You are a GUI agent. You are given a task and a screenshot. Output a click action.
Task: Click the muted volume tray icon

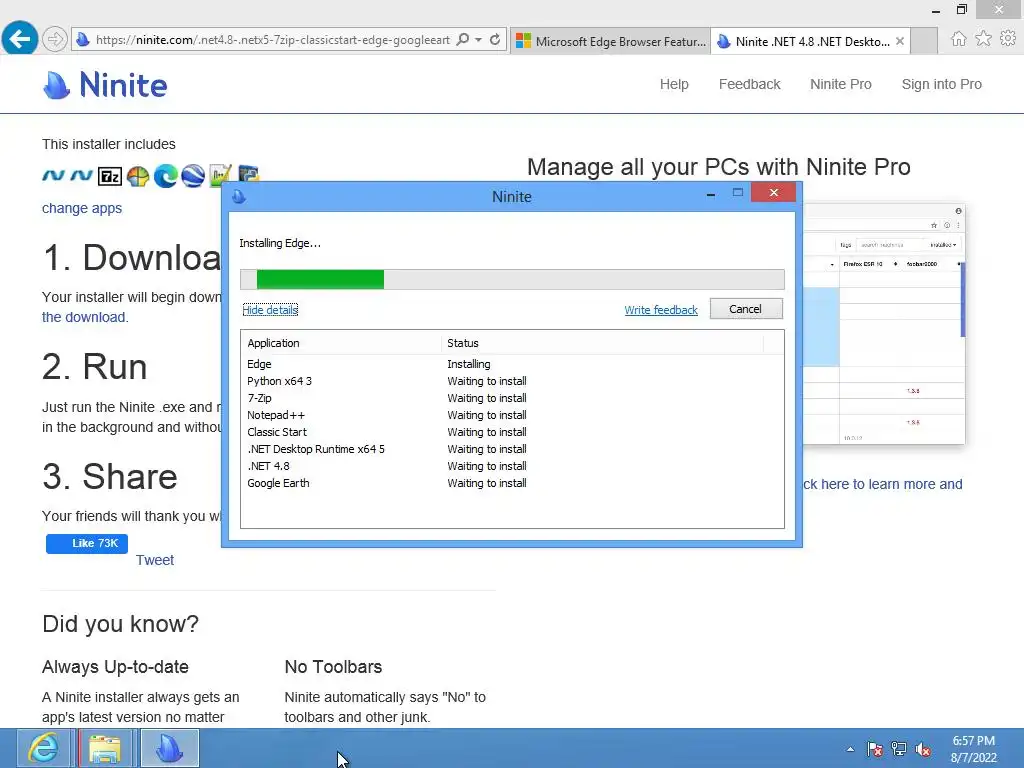(x=923, y=749)
